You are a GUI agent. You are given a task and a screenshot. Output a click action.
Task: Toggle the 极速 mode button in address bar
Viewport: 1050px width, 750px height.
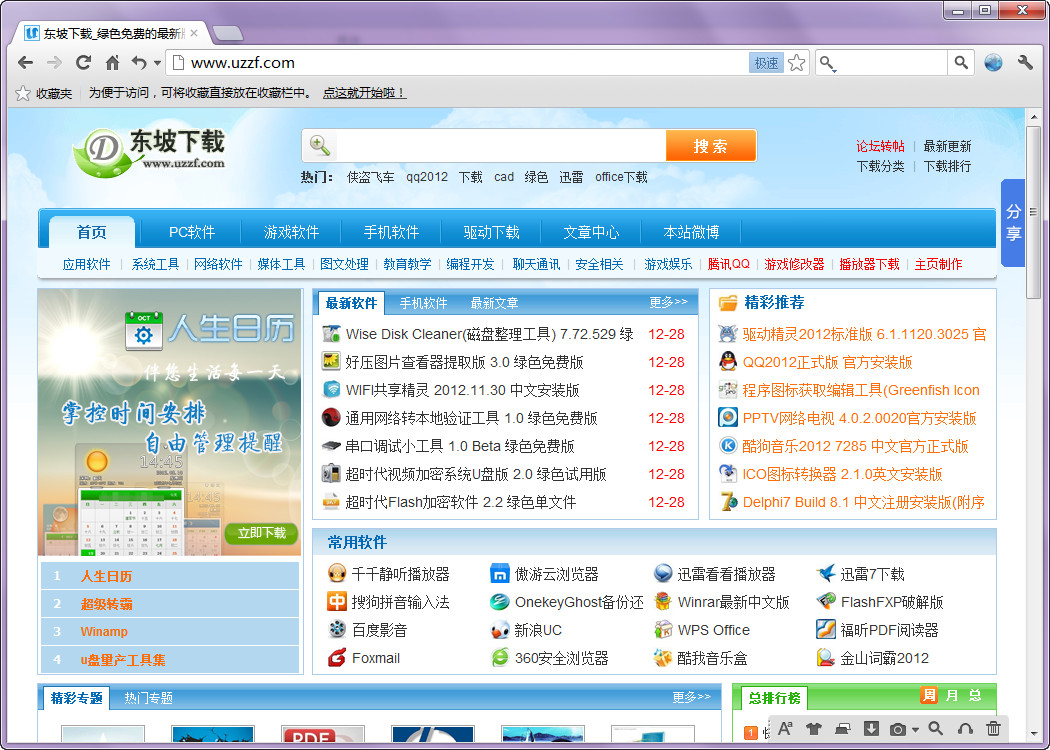[766, 63]
